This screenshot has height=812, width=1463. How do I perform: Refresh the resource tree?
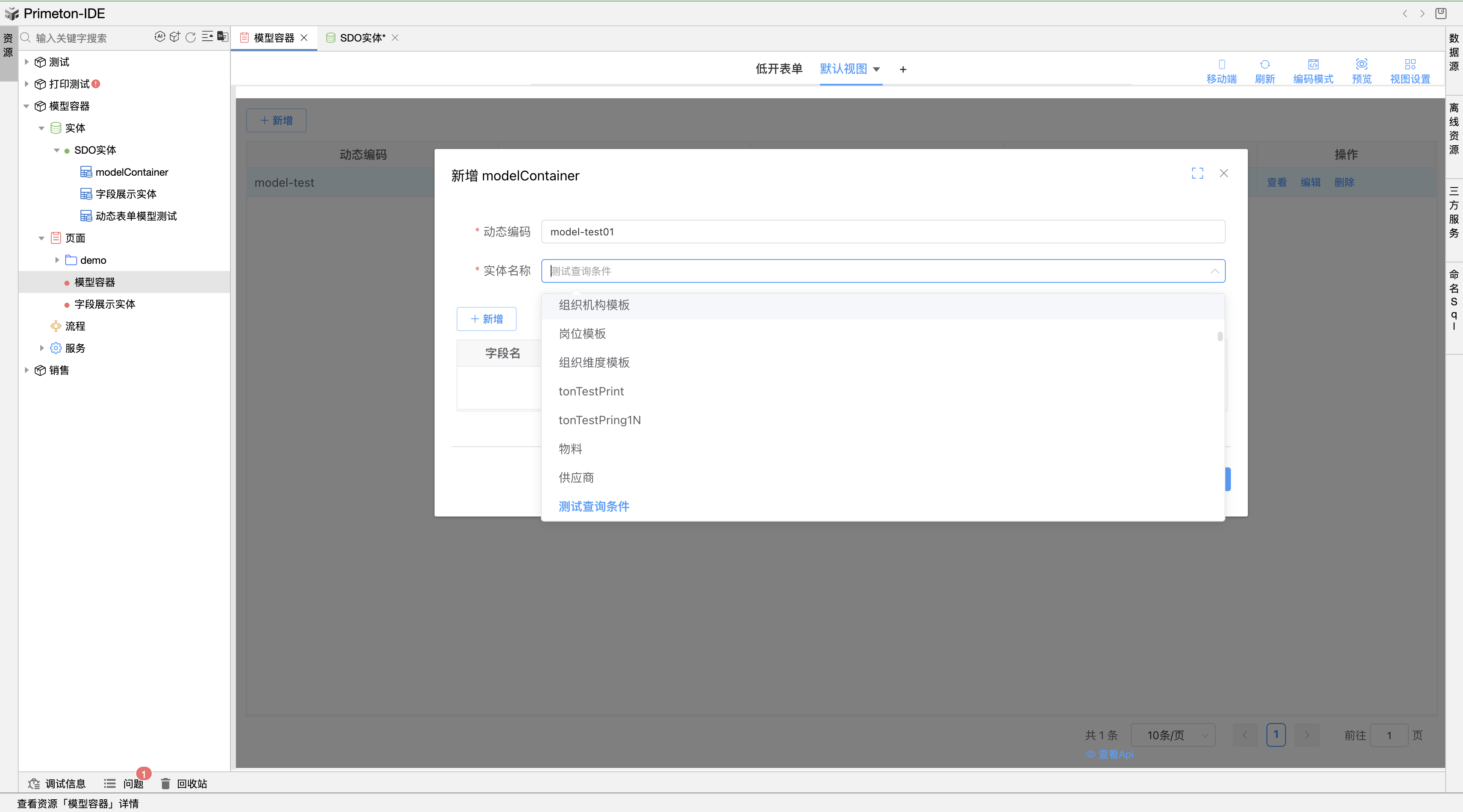[191, 37]
